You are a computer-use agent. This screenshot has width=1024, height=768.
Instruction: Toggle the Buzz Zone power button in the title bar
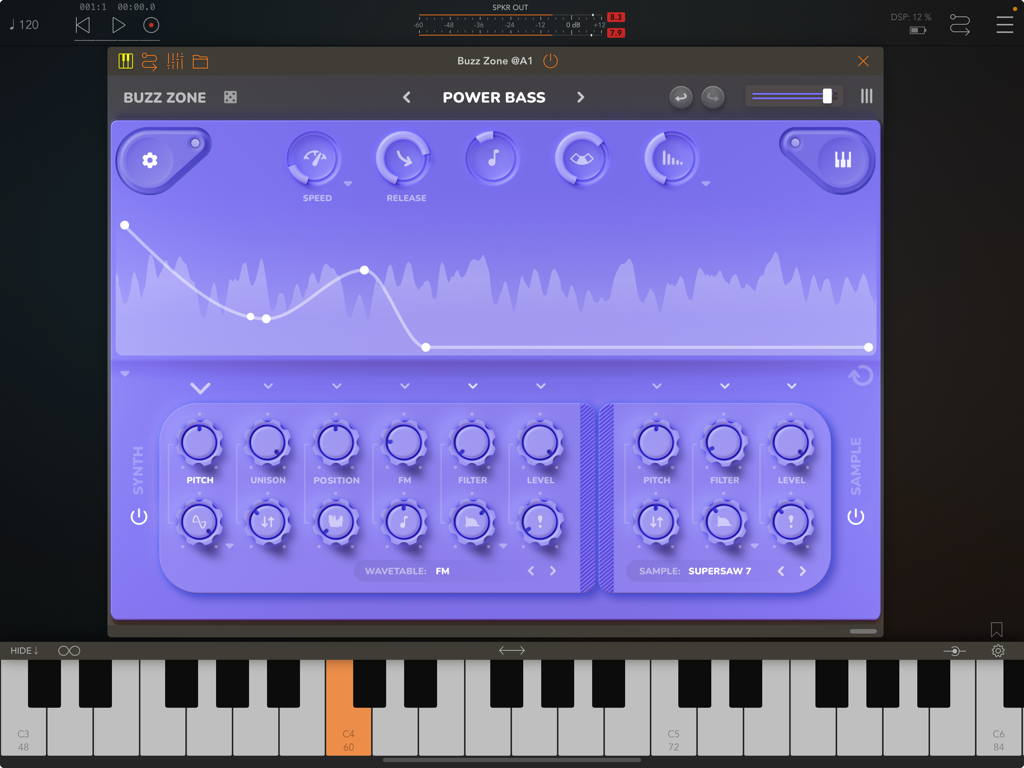pos(550,60)
